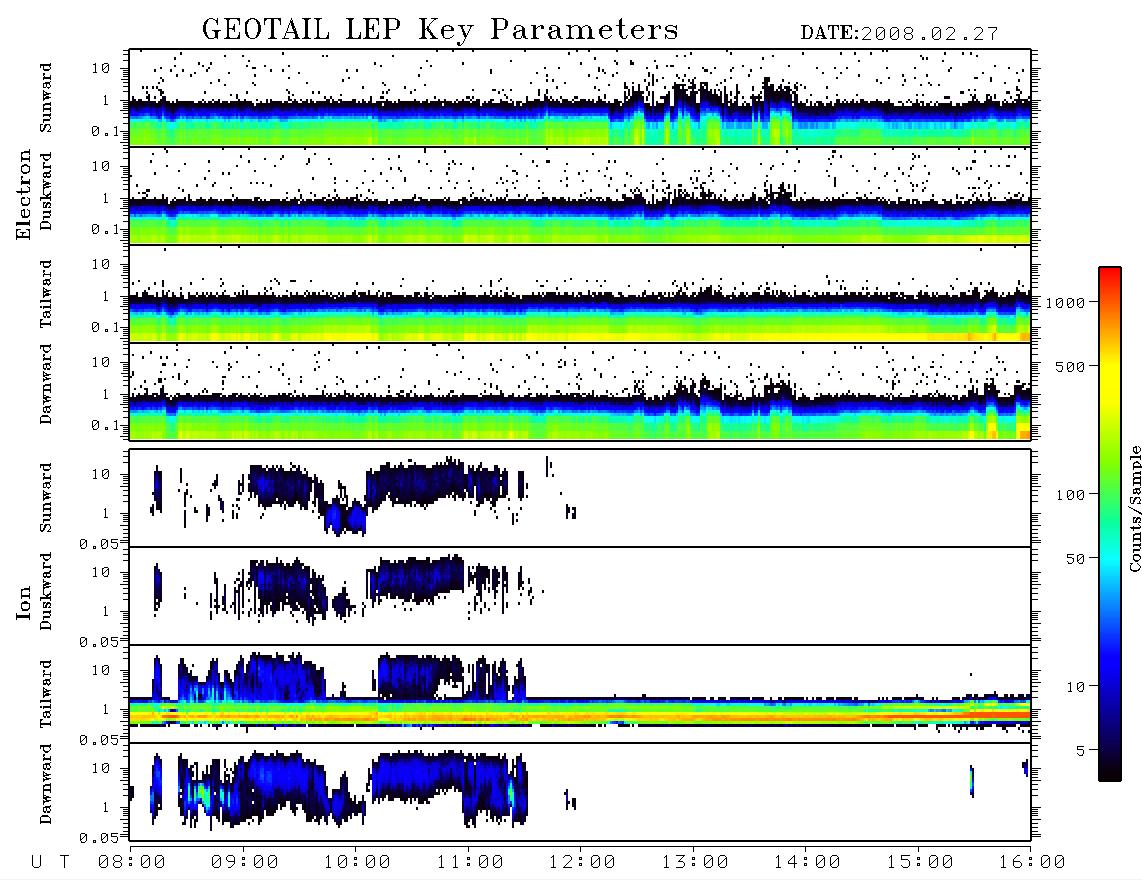This screenshot has width=1142, height=880.
Task: Click the Sunward label beside Ion panels
Action: [x=46, y=498]
